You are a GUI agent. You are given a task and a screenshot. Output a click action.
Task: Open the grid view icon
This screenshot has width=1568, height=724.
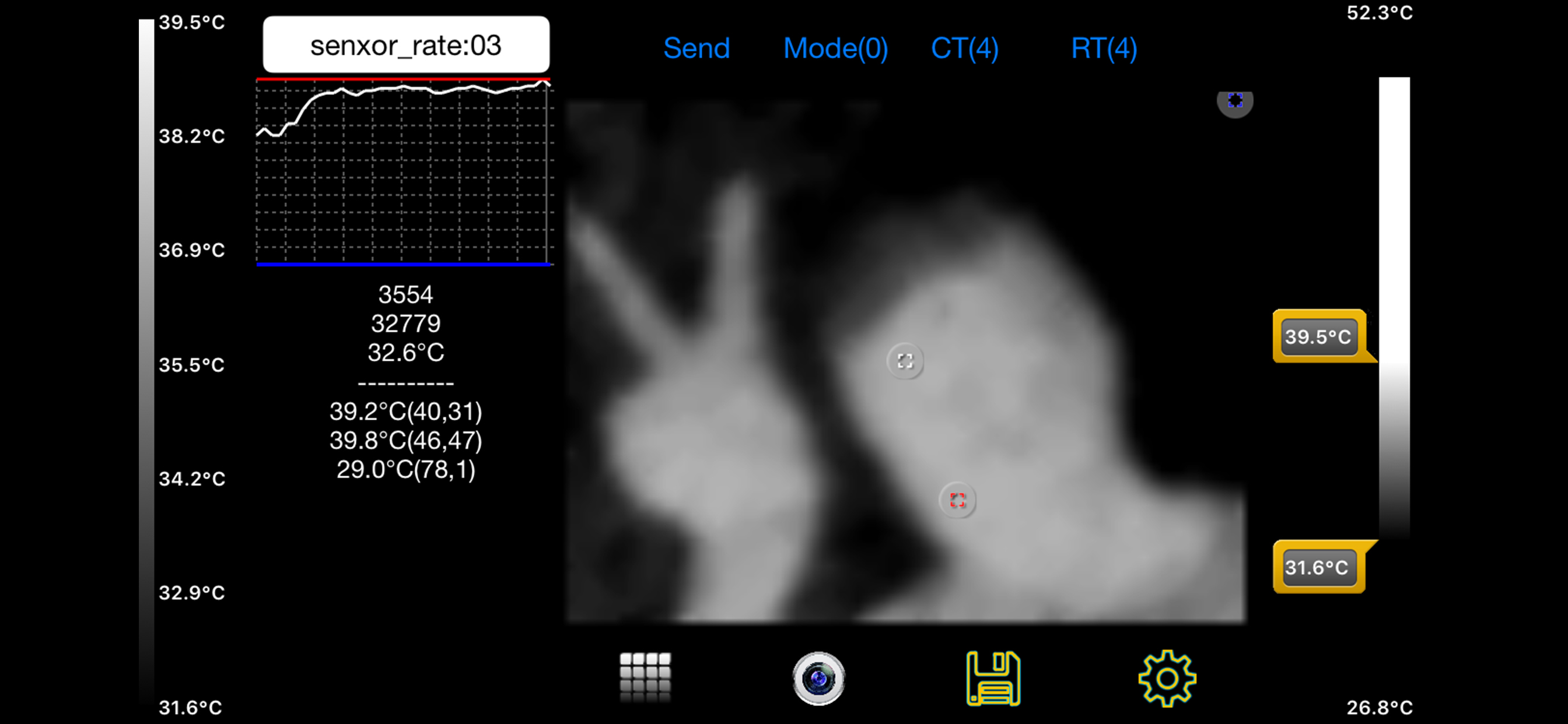(x=645, y=677)
